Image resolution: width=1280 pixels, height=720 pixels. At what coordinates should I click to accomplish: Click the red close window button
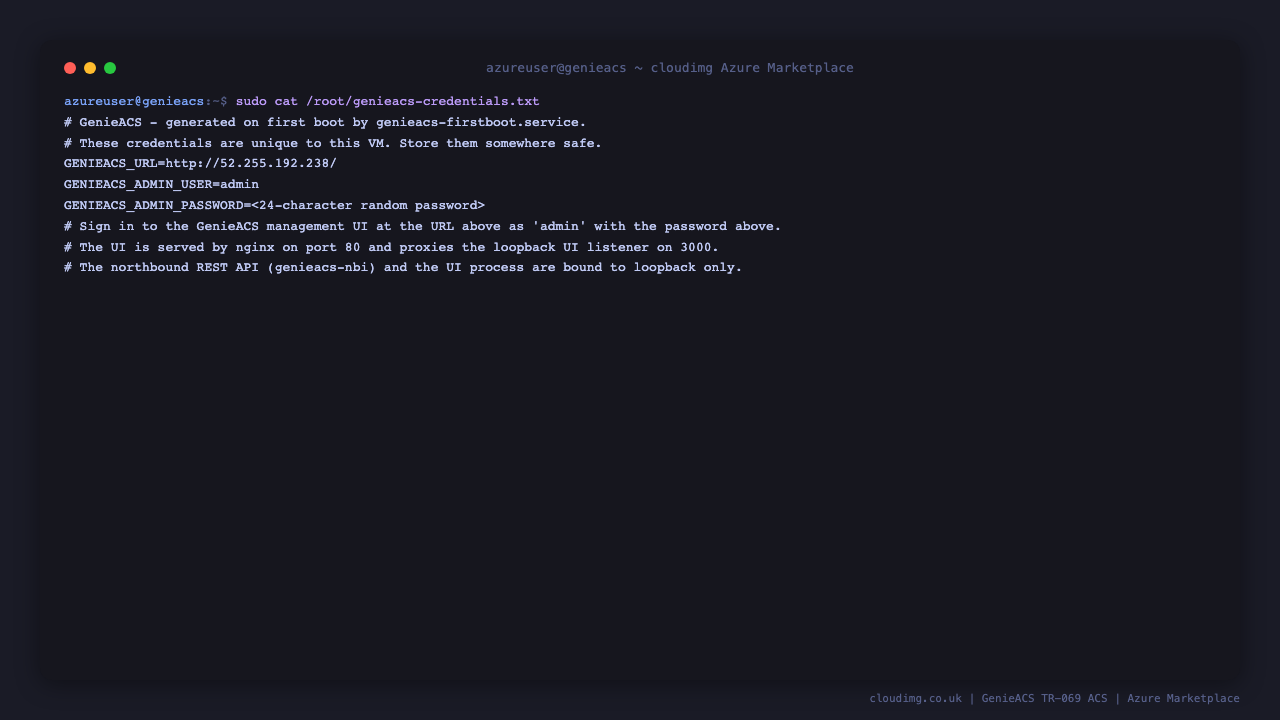pyautogui.click(x=70, y=68)
